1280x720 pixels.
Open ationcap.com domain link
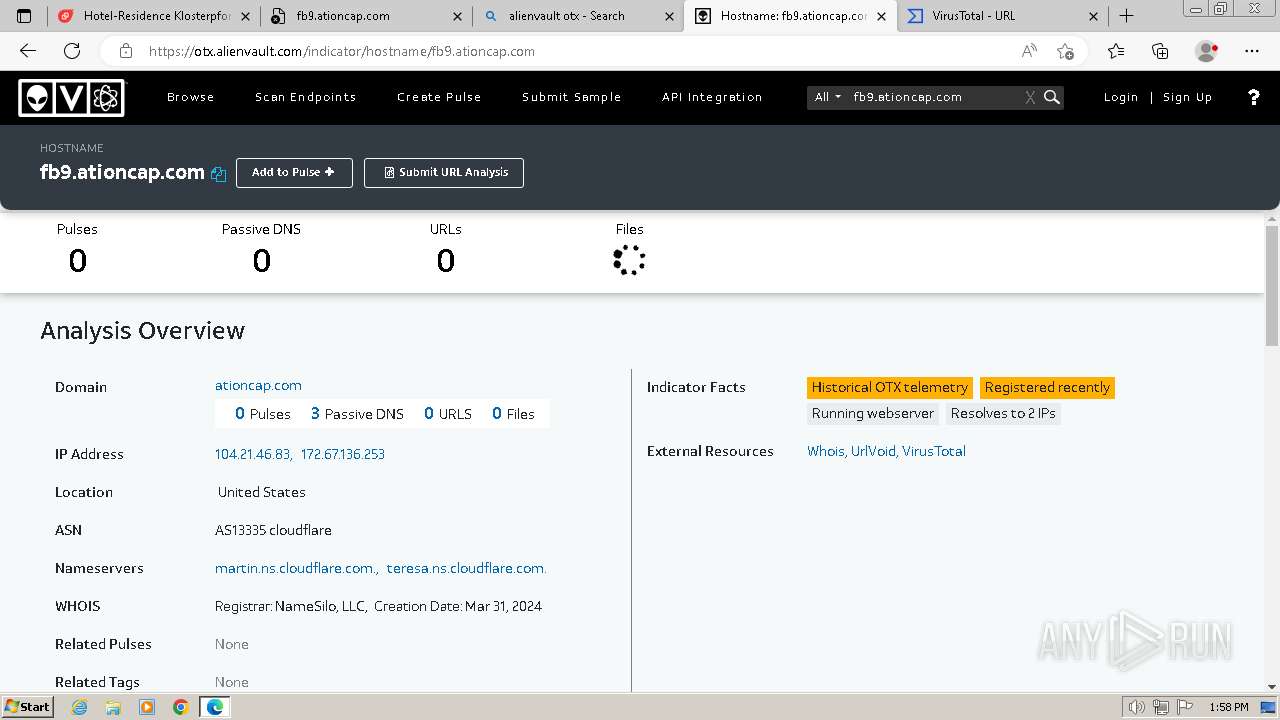pyautogui.click(x=258, y=386)
